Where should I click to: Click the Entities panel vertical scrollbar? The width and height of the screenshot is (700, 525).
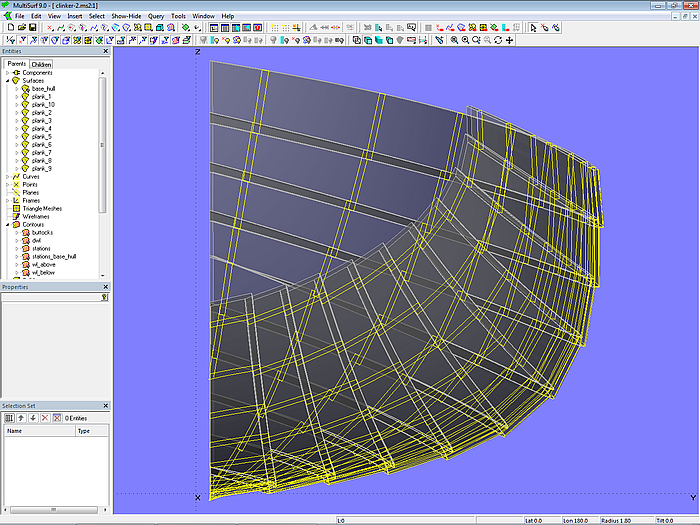tap(103, 140)
